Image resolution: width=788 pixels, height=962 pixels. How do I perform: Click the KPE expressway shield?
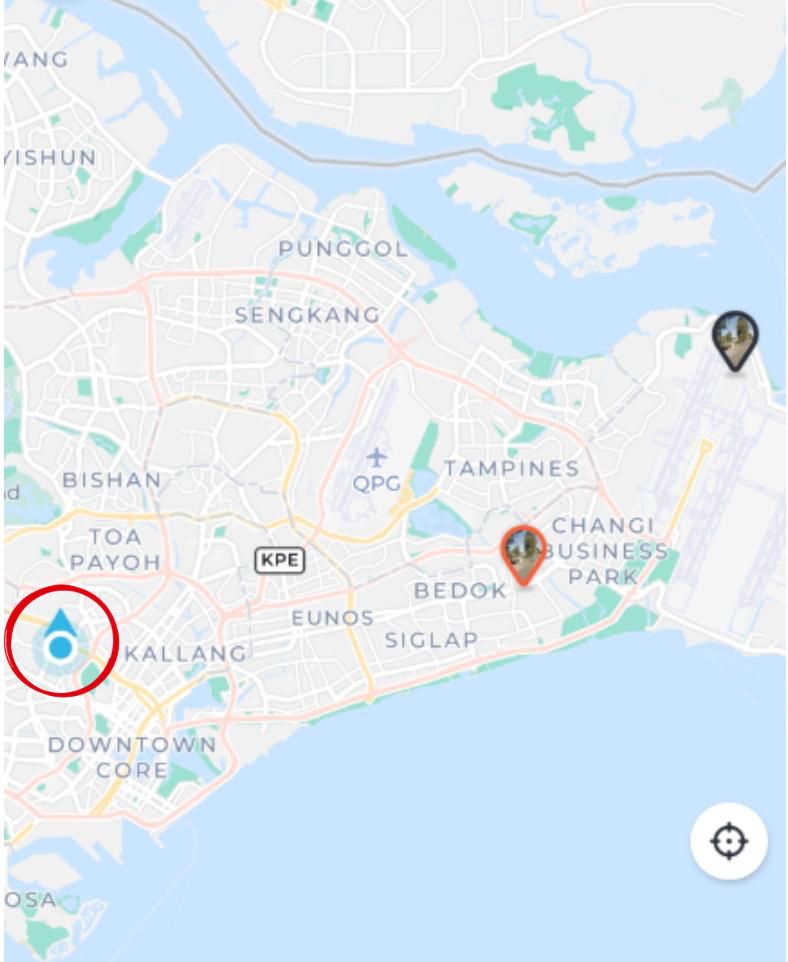coord(280,560)
